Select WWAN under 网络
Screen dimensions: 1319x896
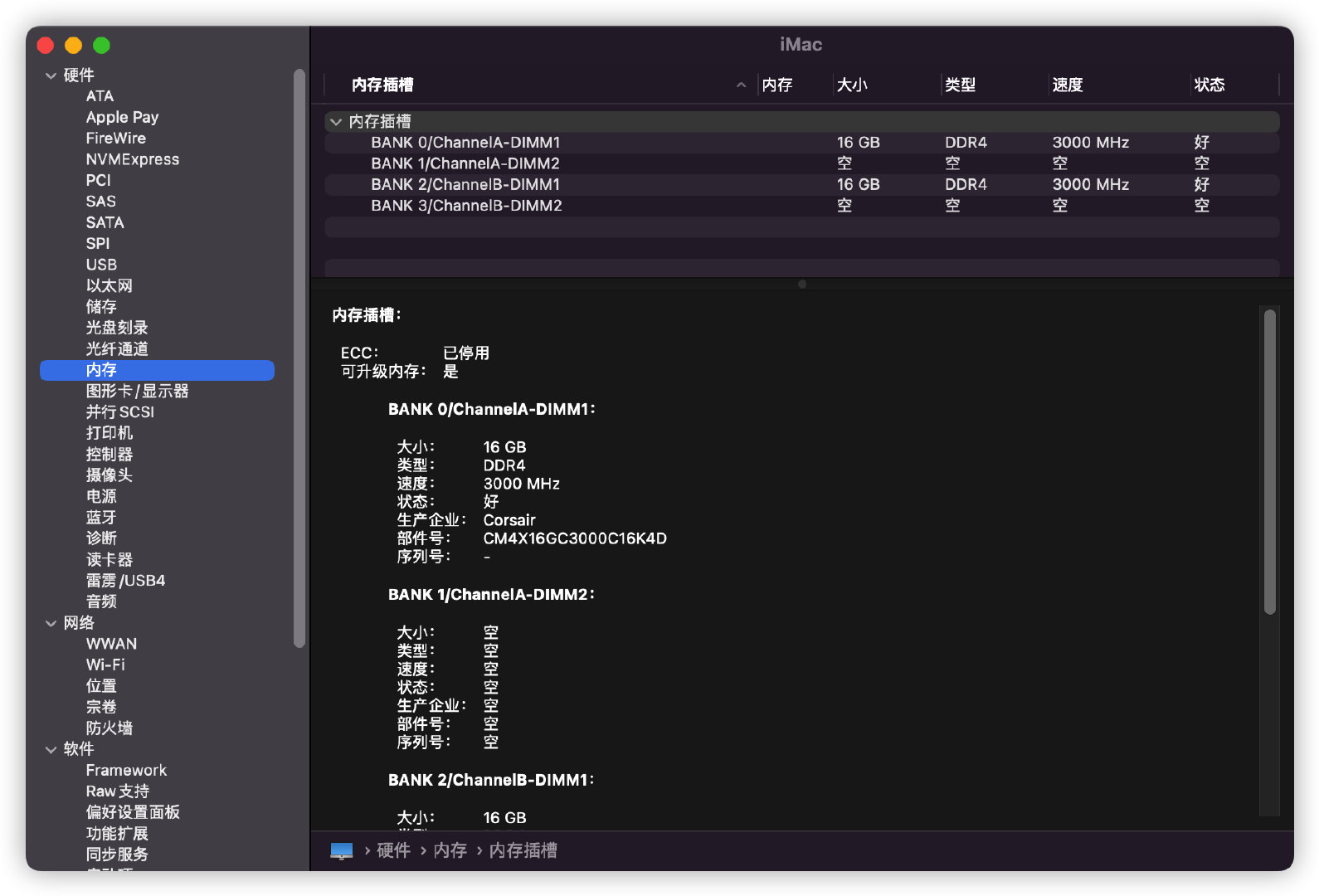(x=111, y=644)
